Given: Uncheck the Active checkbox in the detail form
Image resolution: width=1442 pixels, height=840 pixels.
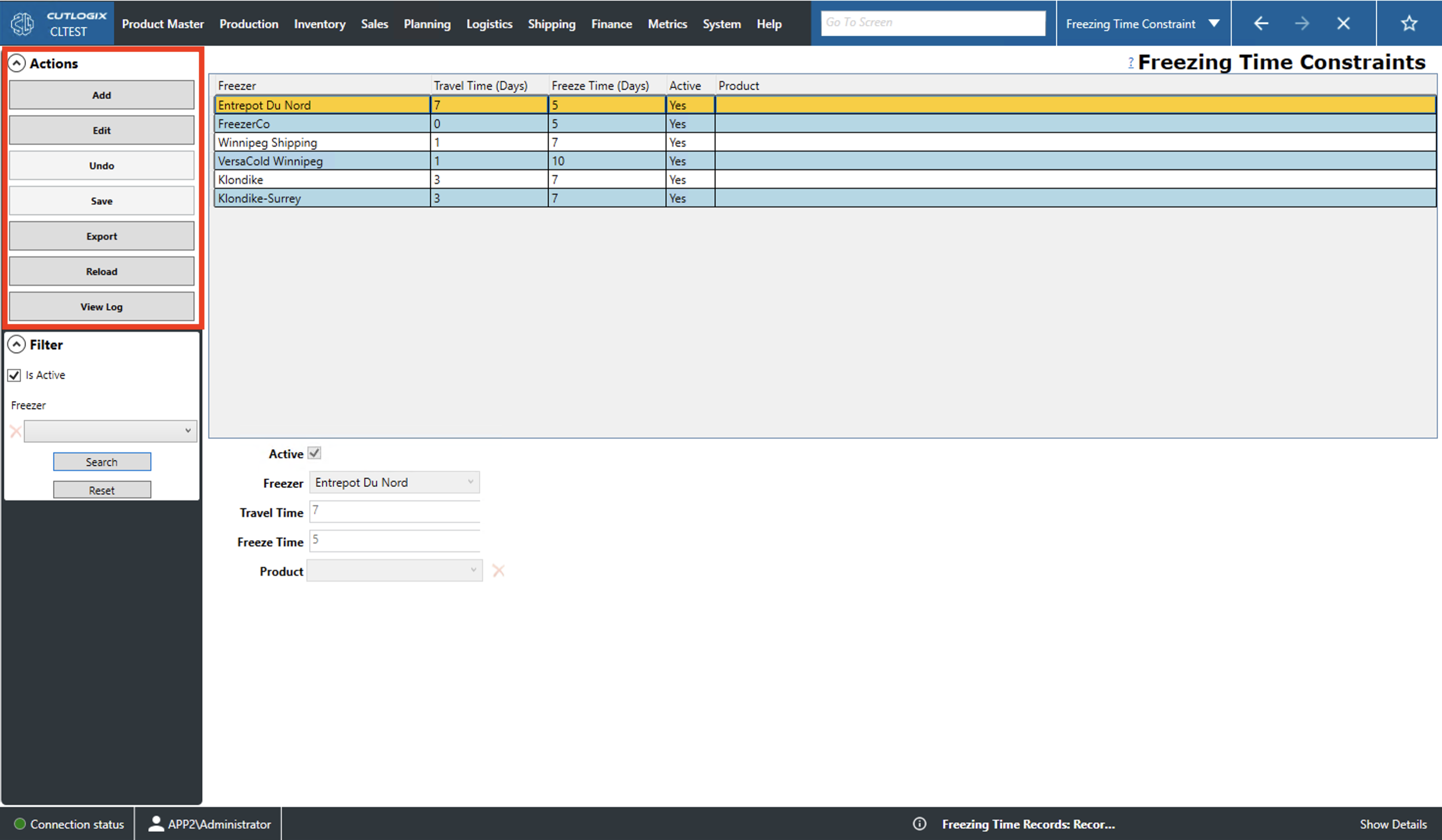Looking at the screenshot, I should [315, 452].
